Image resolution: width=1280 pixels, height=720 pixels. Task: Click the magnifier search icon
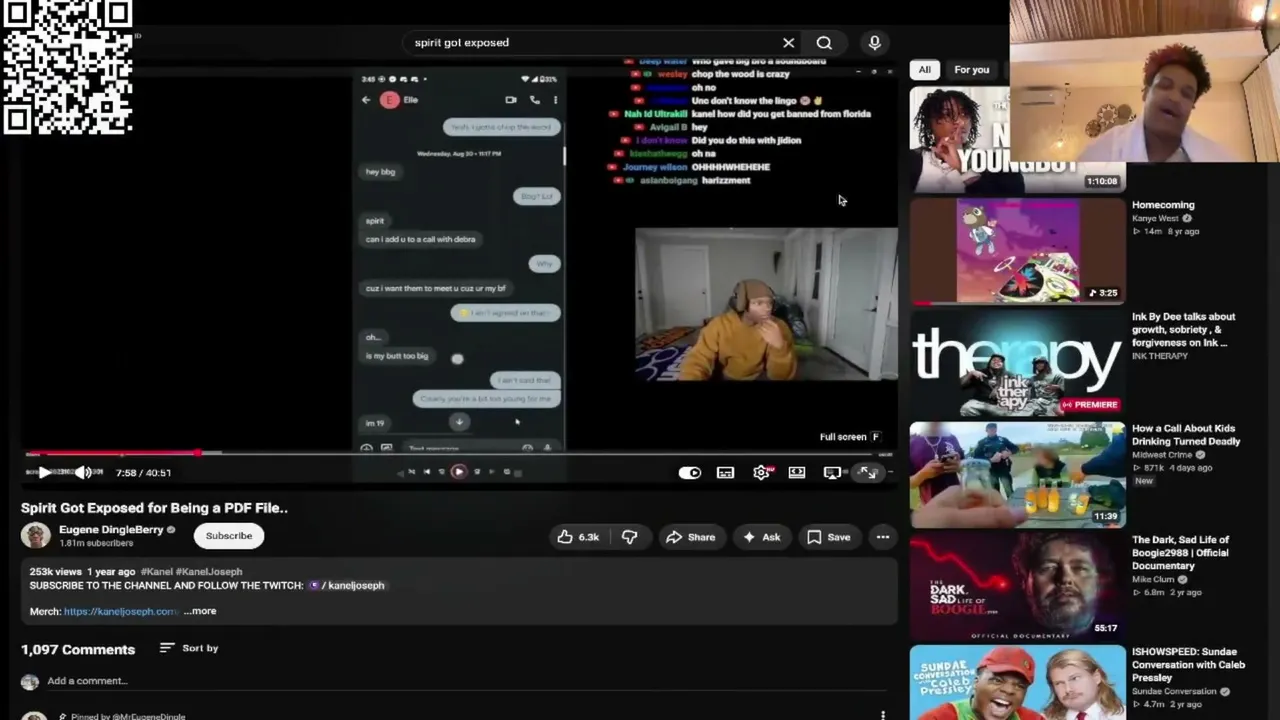point(824,43)
